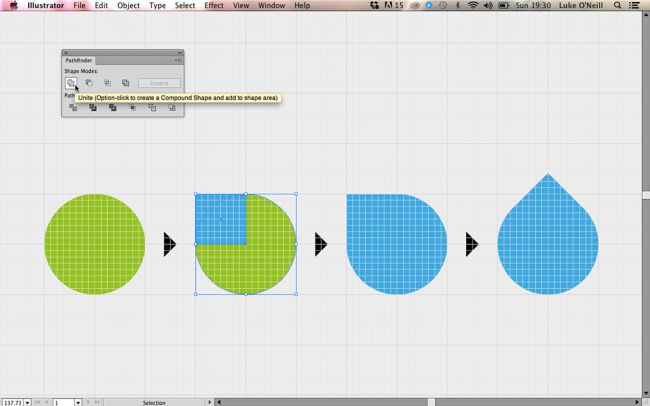The height and width of the screenshot is (406, 650).
Task: Open the artboard number dropdown
Action: click(x=77, y=401)
